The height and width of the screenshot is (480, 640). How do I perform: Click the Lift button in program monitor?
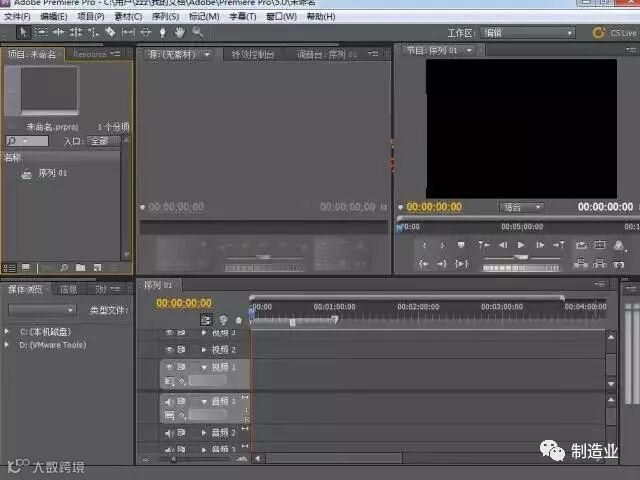click(x=581, y=264)
